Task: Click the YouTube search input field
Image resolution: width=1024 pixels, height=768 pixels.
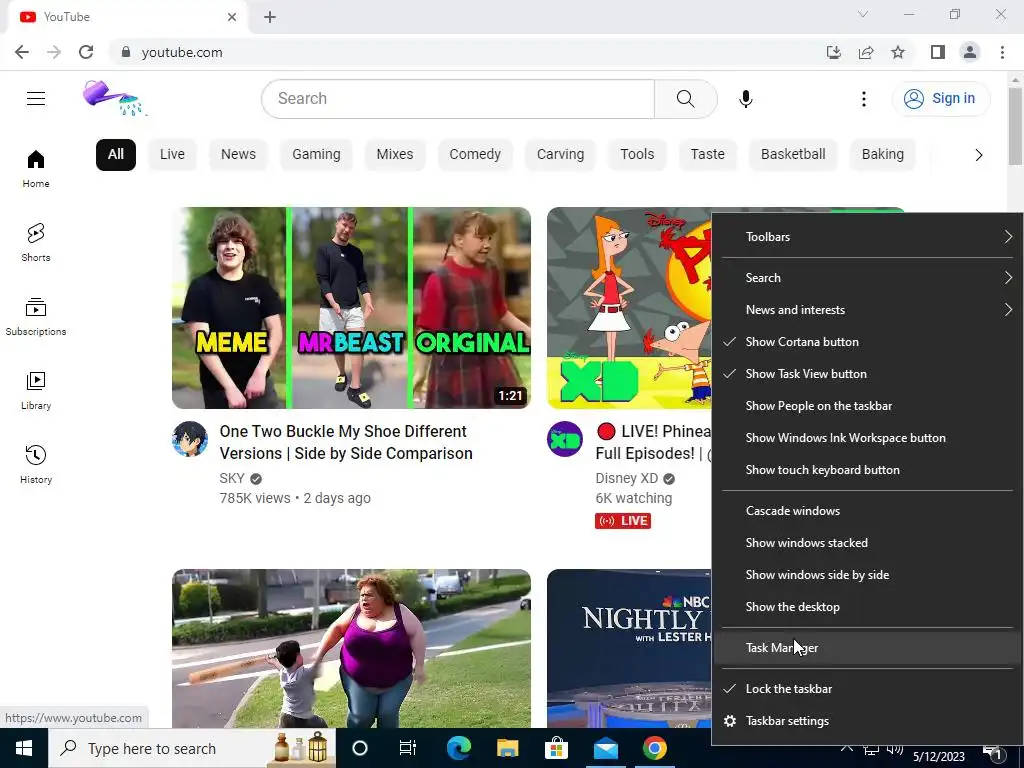Action: point(458,99)
